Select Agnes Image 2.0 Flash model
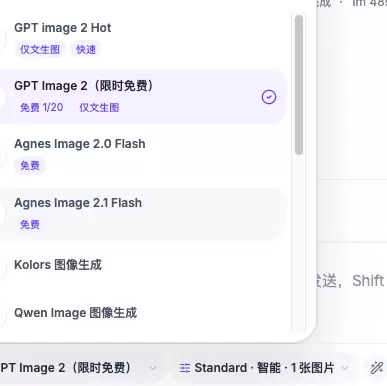Image resolution: width=387 pixels, height=386 pixels. click(143, 155)
